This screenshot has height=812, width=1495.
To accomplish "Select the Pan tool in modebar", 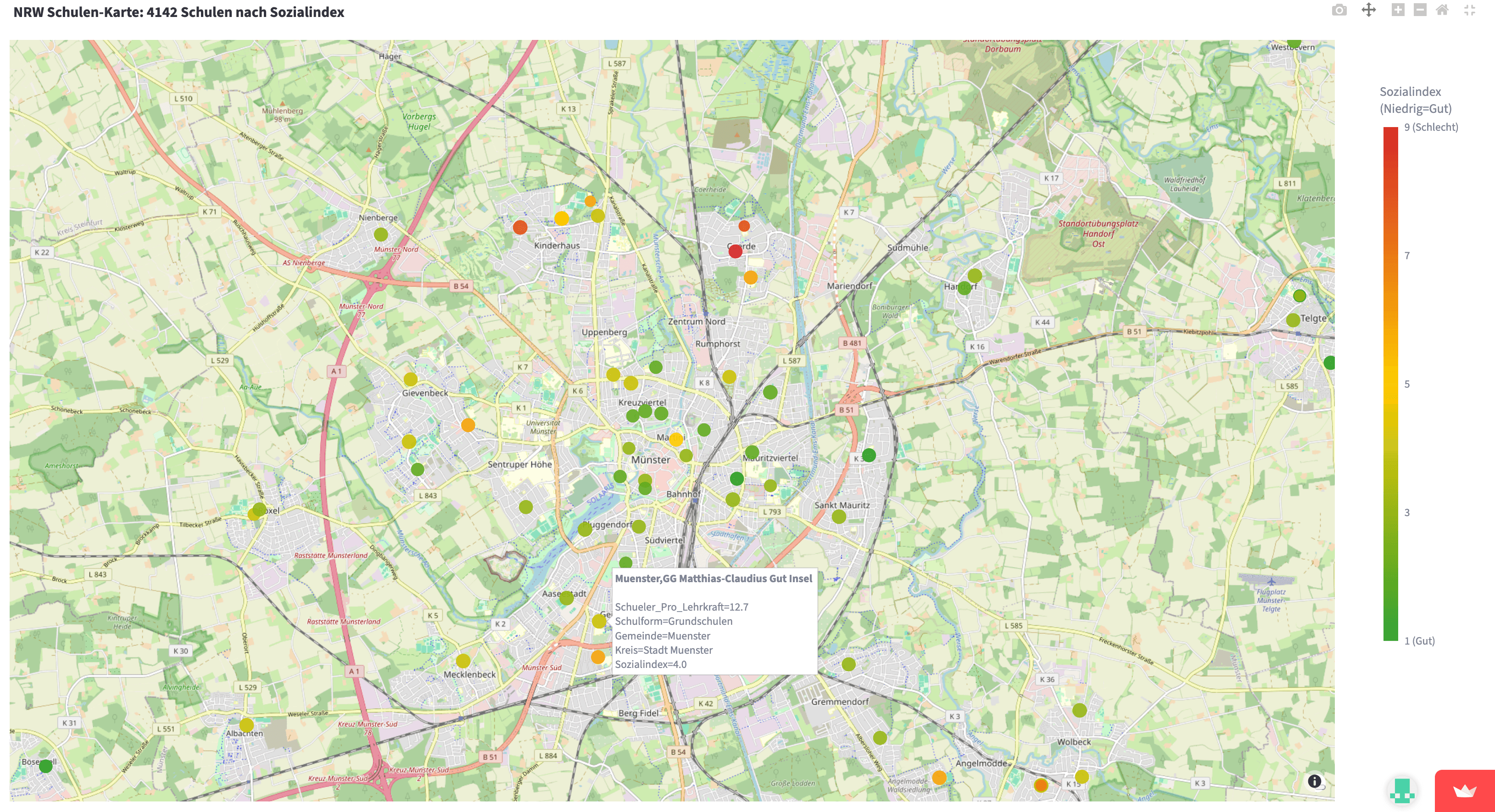I will click(x=1368, y=10).
